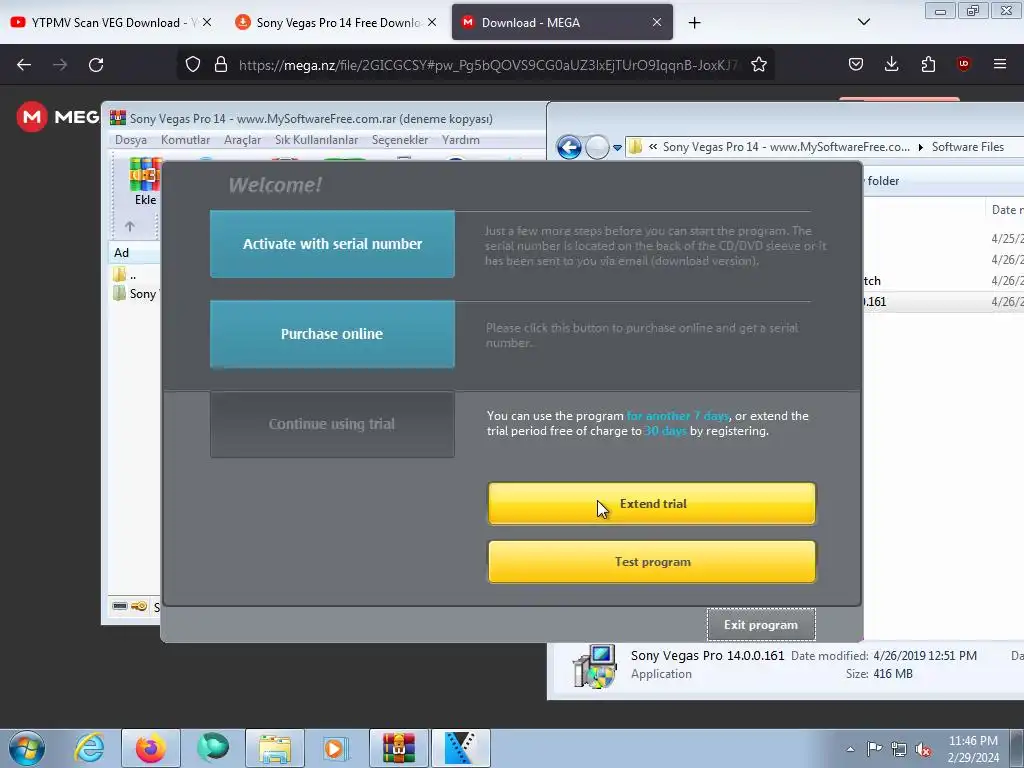Screen dimensions: 1024x768
Task: Click the Ekle icon in WinRAR toolbar
Action: [145, 182]
